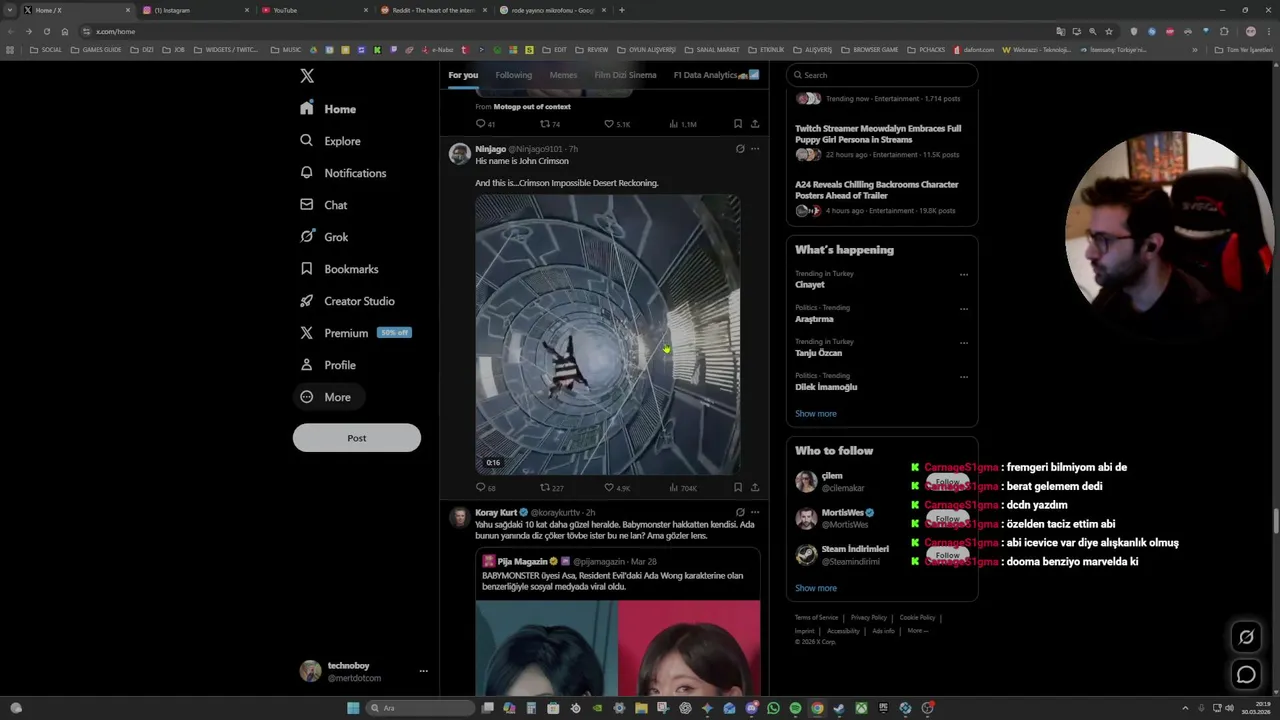The height and width of the screenshot is (720, 1280).
Task: Click the X logo in sidebar
Action: [x=307, y=76]
